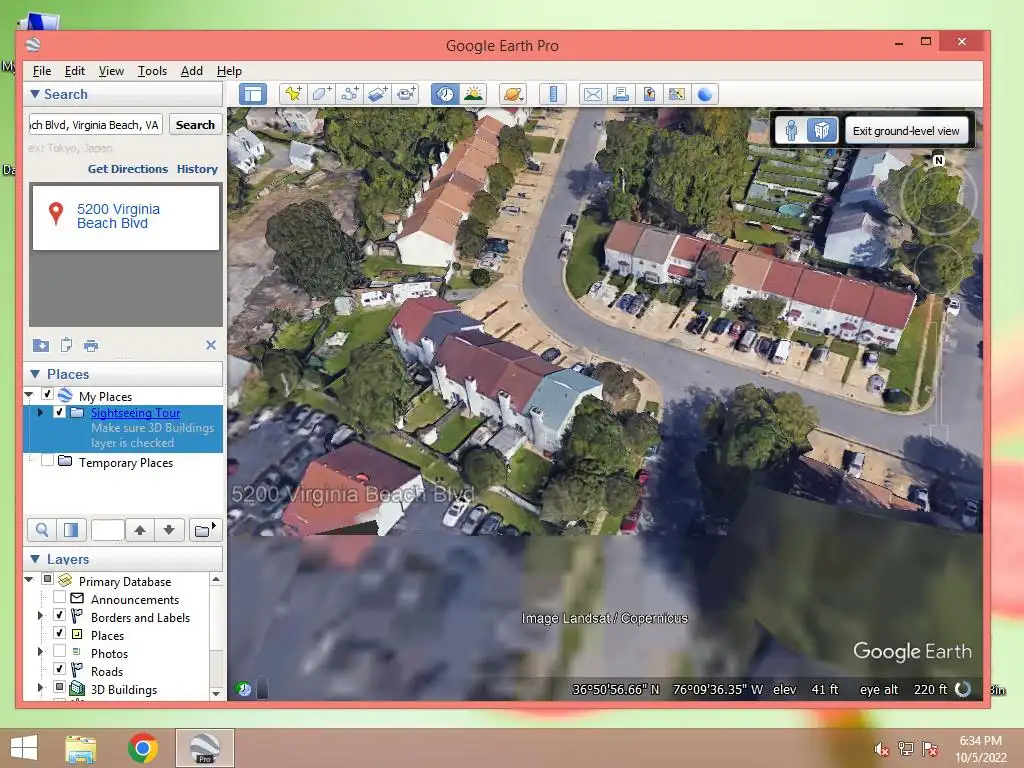Print the current view from toolbar

[620, 95]
